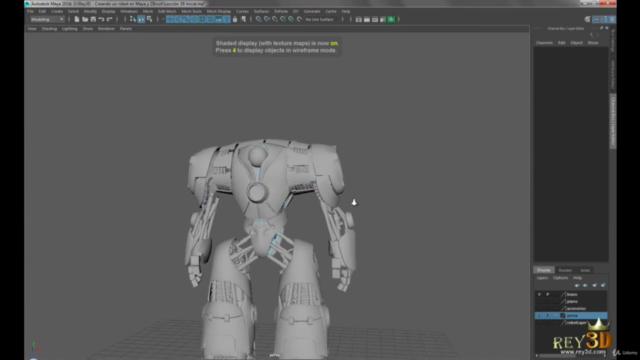Switch to Render layer tab
The image size is (640, 360).
pos(565,270)
